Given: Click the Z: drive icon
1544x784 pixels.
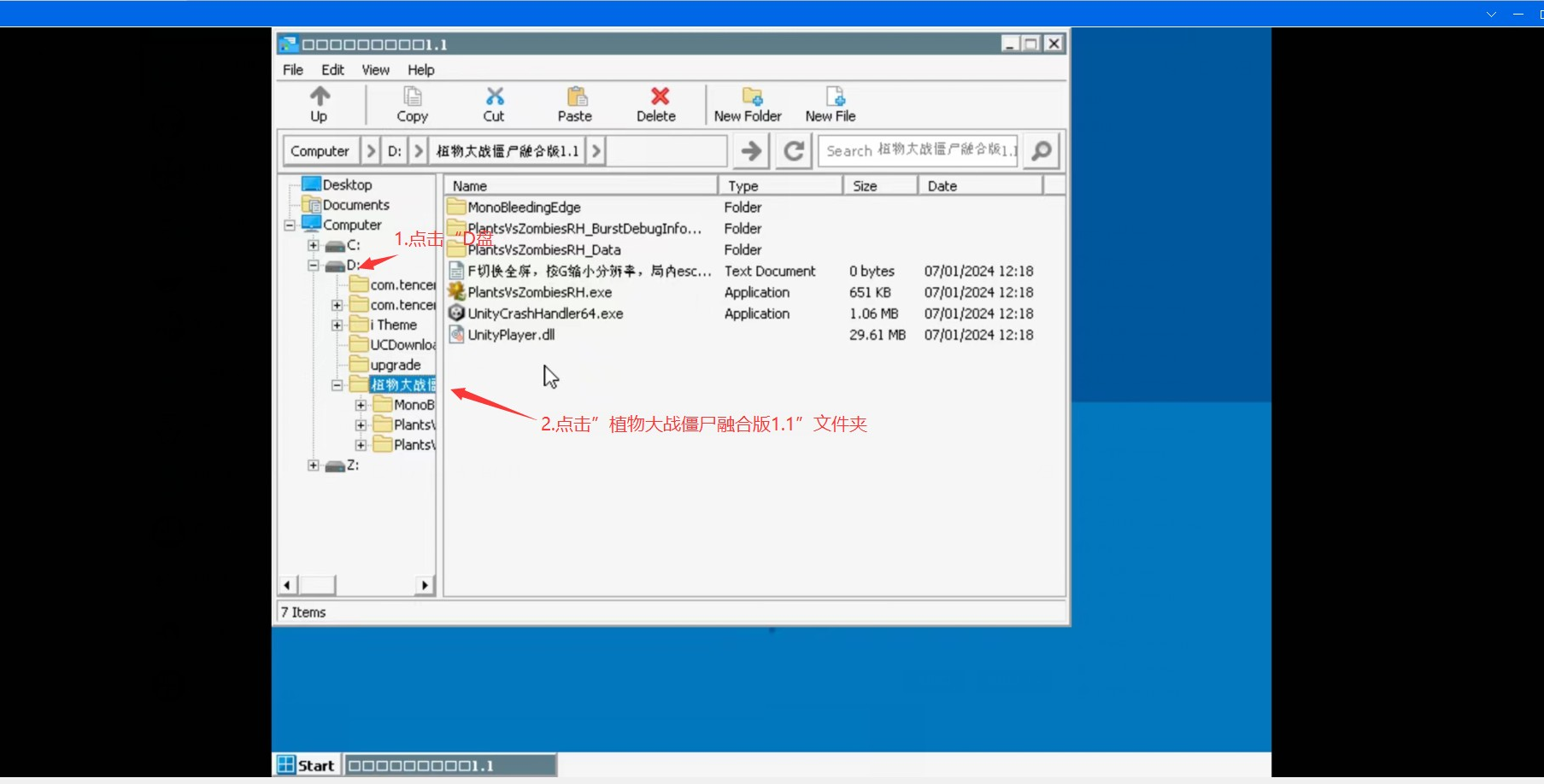Looking at the screenshot, I should tap(335, 466).
